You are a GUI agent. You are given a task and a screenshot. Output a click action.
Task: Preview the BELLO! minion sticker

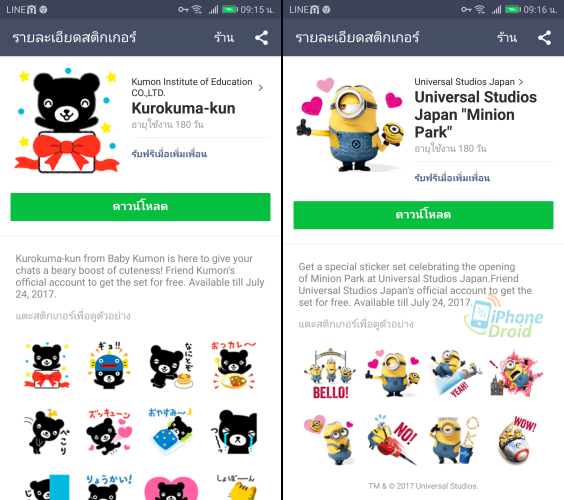coord(331,374)
